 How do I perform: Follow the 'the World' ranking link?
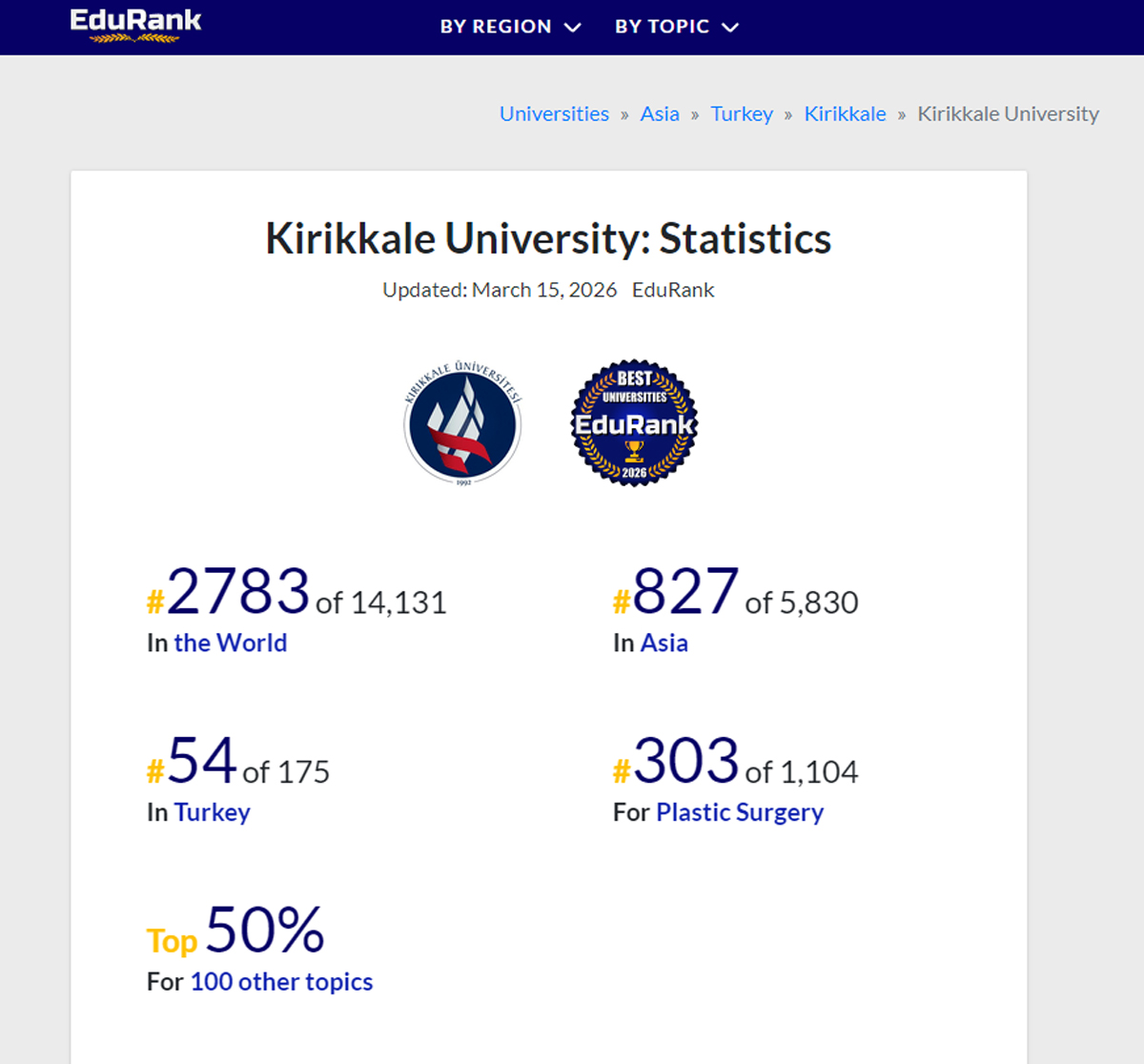pyautogui.click(x=230, y=643)
